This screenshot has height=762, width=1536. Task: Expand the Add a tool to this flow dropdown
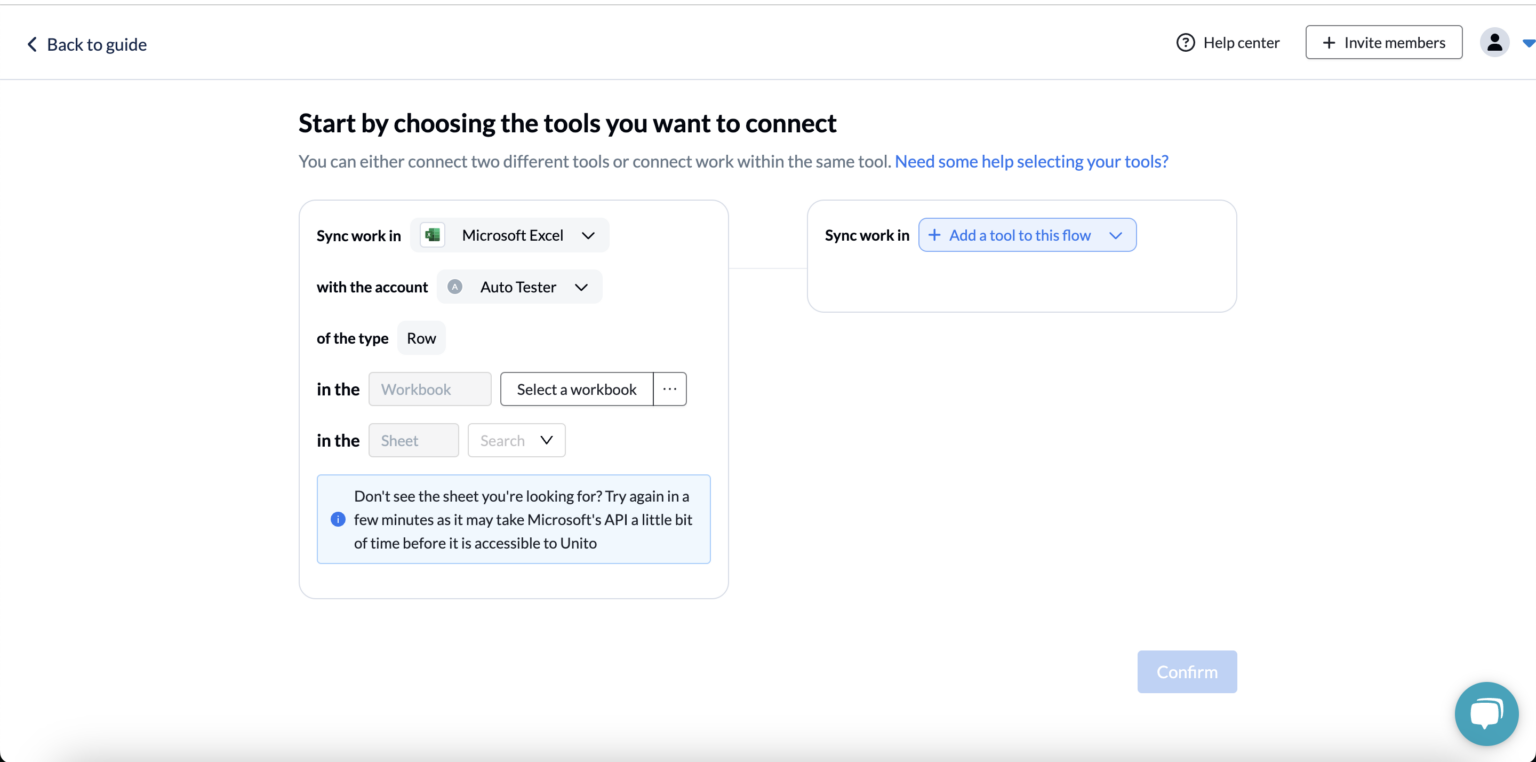coord(1115,234)
